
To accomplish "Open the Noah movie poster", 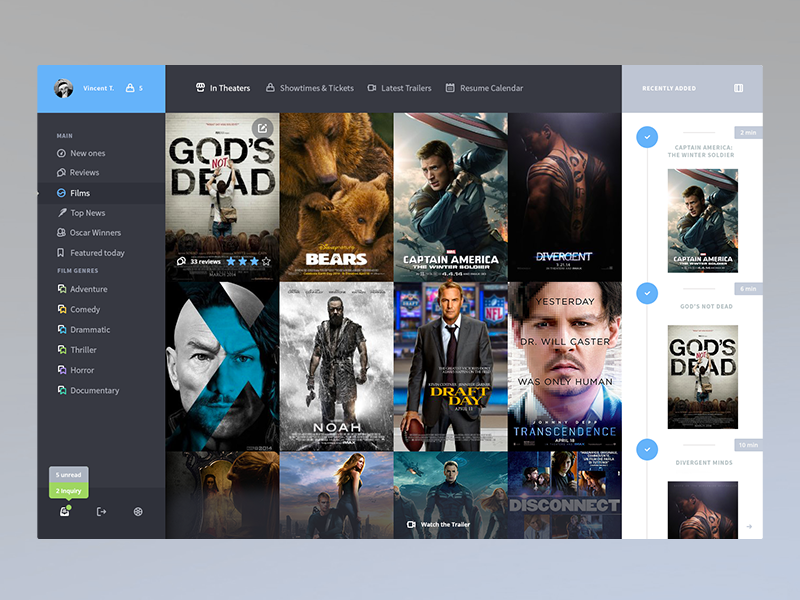I will [336, 366].
